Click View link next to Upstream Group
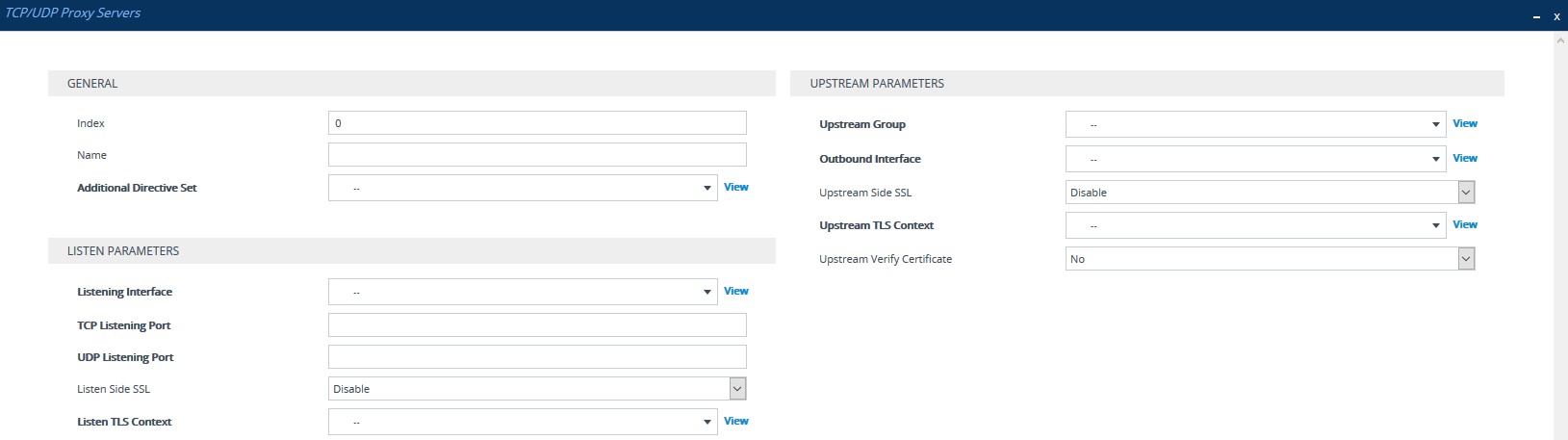 pos(1464,123)
